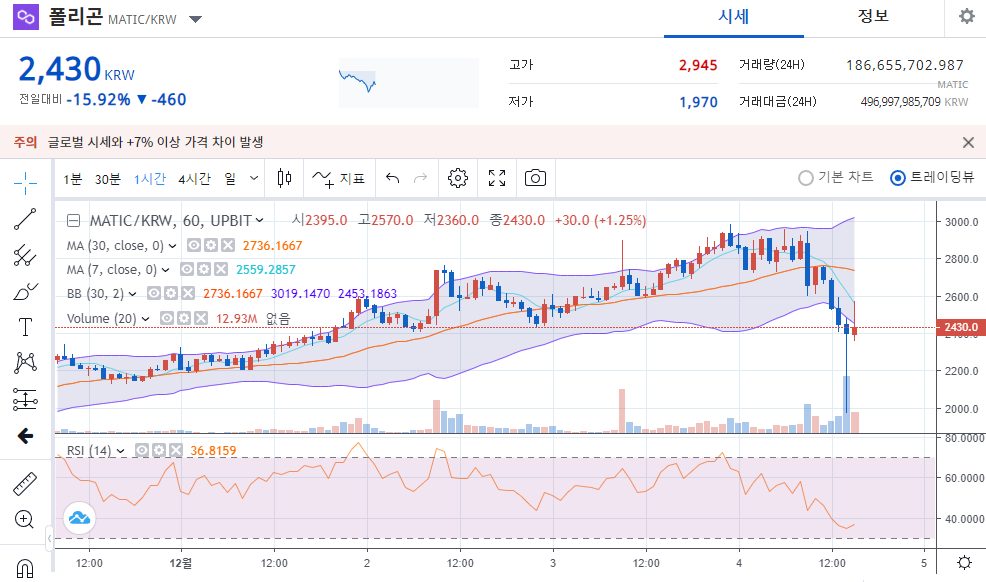Undo last chart action

coord(392,178)
